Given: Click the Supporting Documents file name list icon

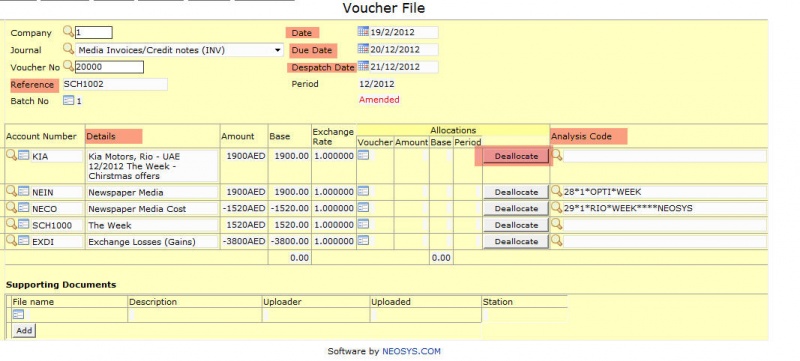Looking at the screenshot, I should click(x=18, y=314).
